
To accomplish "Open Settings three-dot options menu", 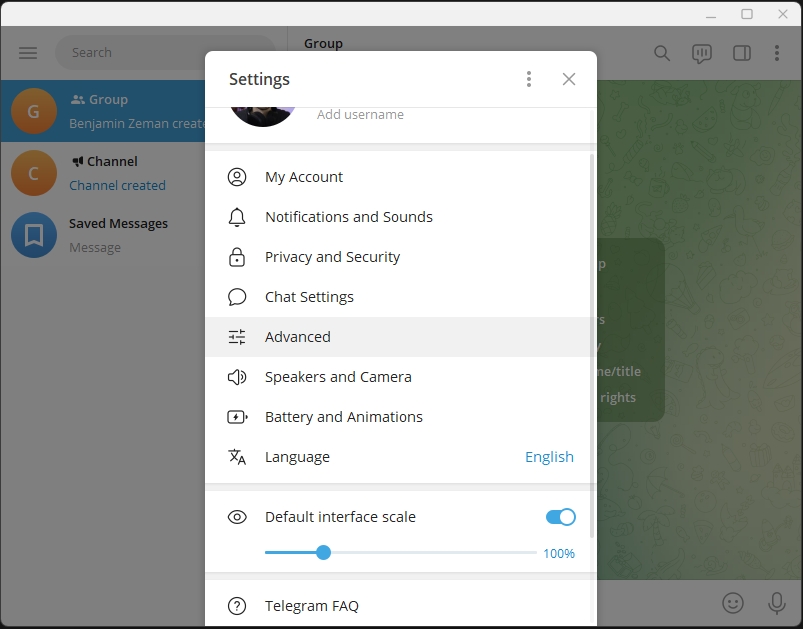I will [x=529, y=79].
